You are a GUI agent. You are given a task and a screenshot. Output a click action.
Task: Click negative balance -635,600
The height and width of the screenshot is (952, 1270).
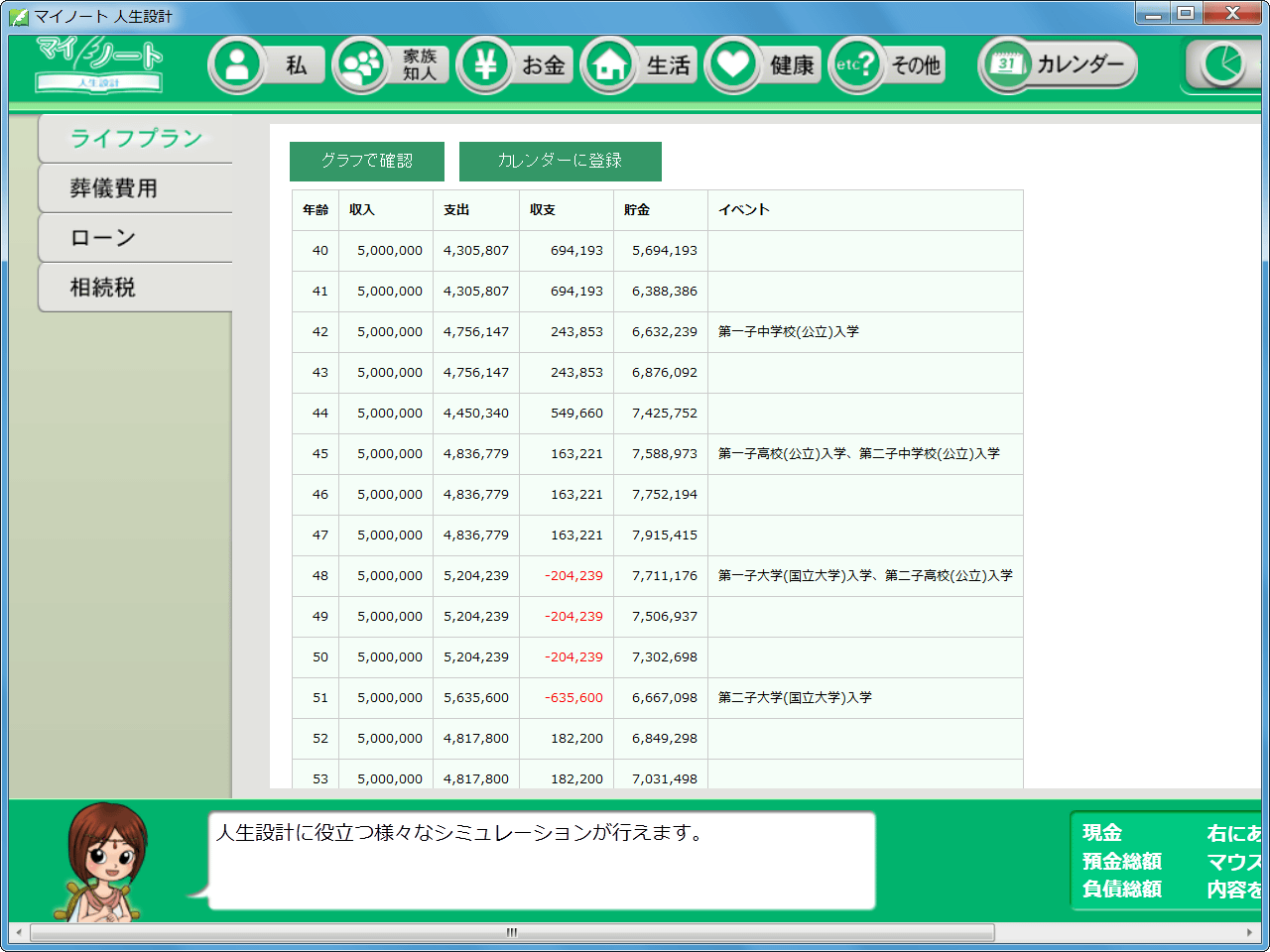click(573, 698)
